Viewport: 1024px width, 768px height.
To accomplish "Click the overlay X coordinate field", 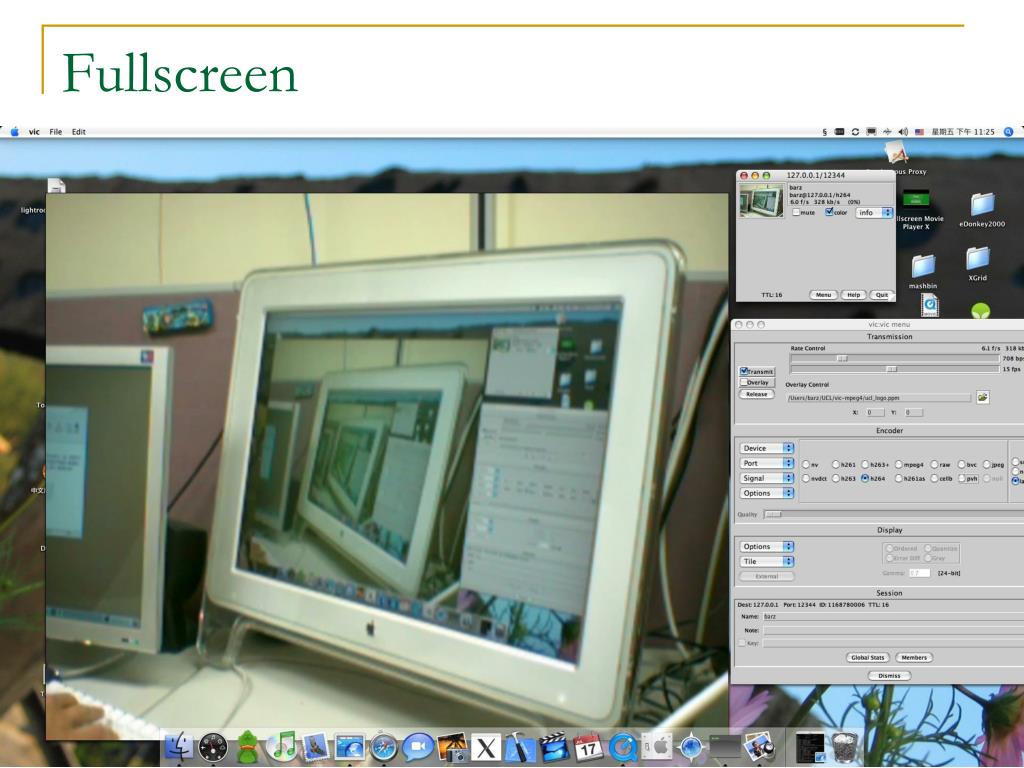I will coord(874,412).
